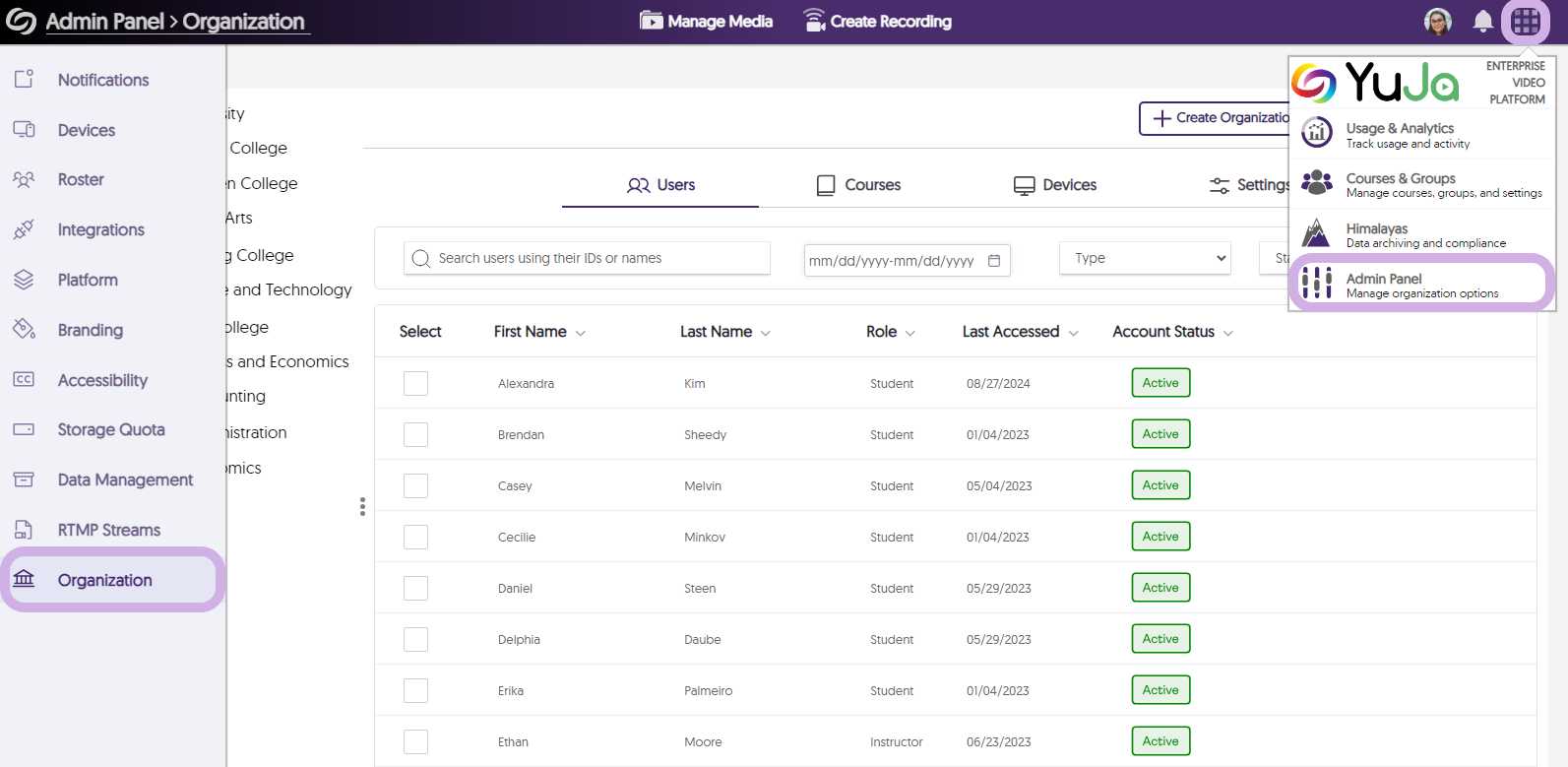Viewport: 1568px width, 767px height.
Task: Click the Create Organization button
Action: (1219, 118)
